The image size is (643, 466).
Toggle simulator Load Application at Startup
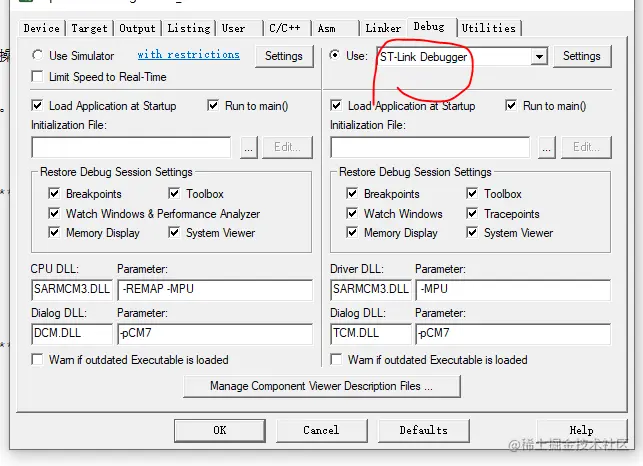(x=37, y=105)
